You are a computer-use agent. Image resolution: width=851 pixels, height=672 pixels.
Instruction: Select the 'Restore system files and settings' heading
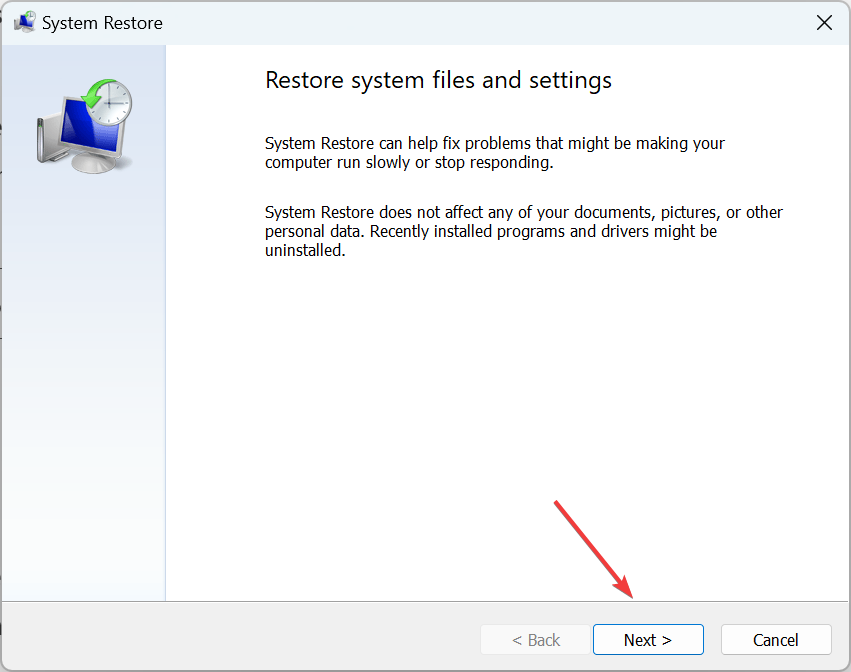pyautogui.click(x=439, y=80)
